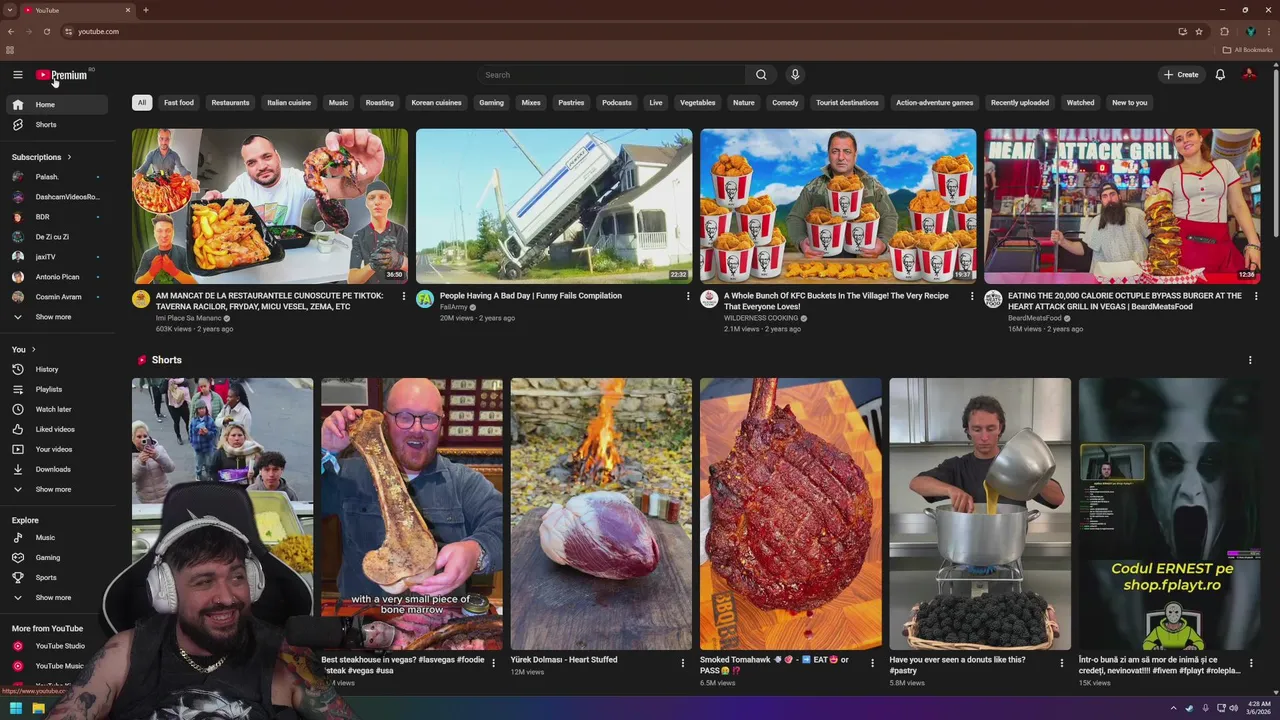Open the Smoked Tomahawk short thumbnail
The width and height of the screenshot is (1280, 720).
click(791, 514)
